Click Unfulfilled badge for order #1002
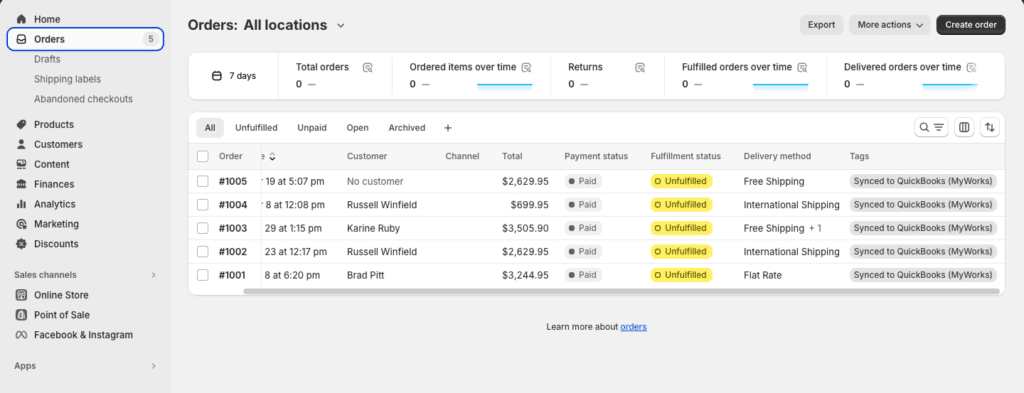The height and width of the screenshot is (393, 1024). click(x=681, y=251)
